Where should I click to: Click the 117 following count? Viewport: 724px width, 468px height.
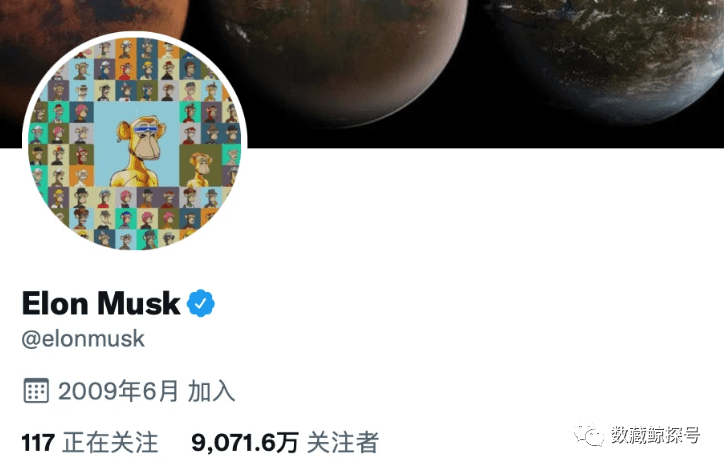[38, 443]
